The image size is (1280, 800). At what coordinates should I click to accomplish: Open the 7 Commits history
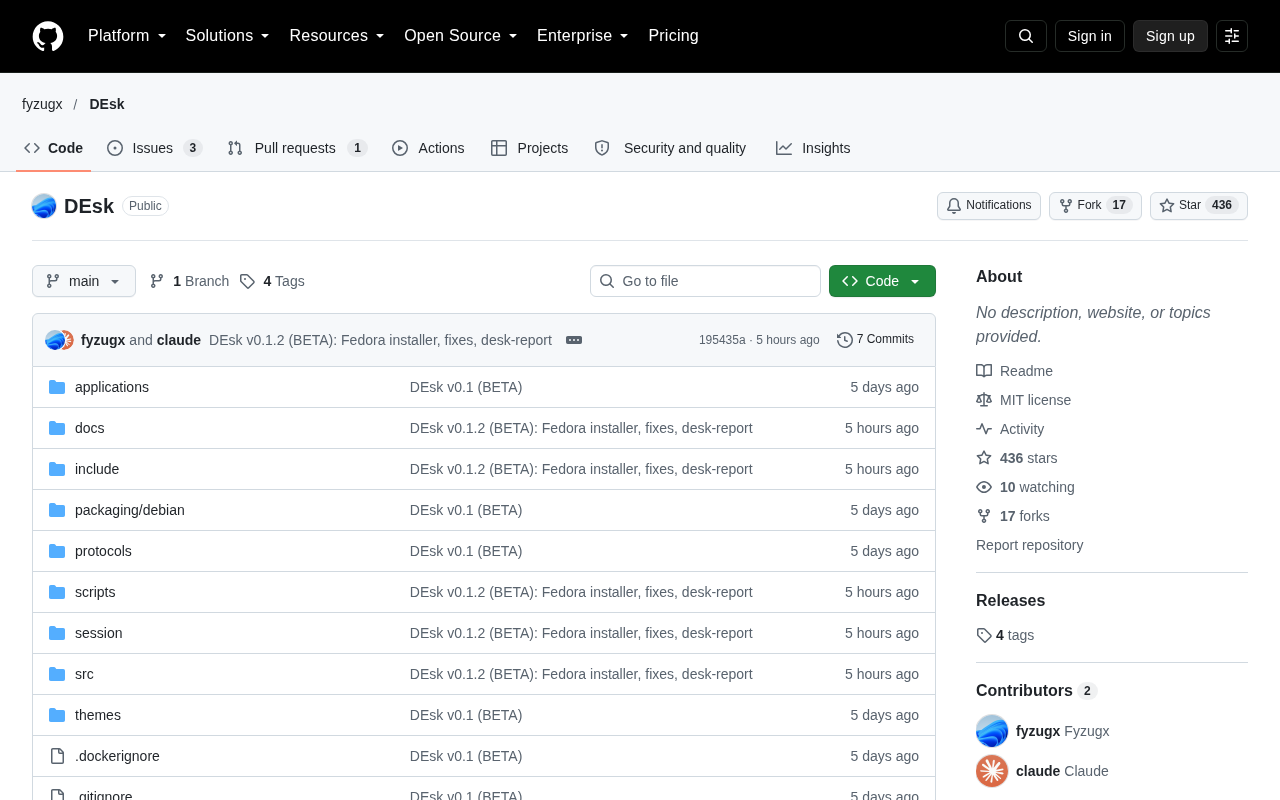point(875,340)
